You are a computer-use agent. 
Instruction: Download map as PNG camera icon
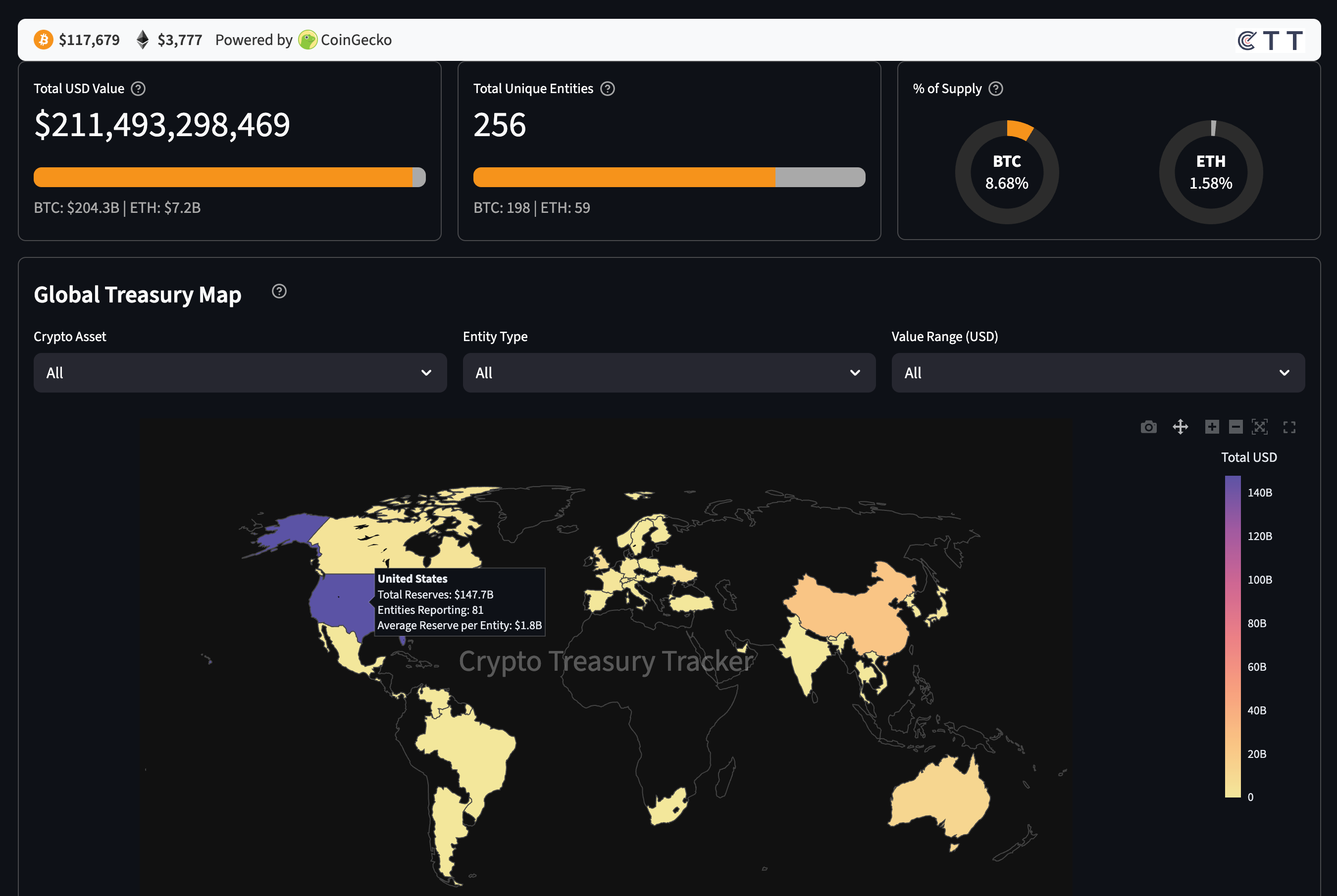[x=1148, y=427]
